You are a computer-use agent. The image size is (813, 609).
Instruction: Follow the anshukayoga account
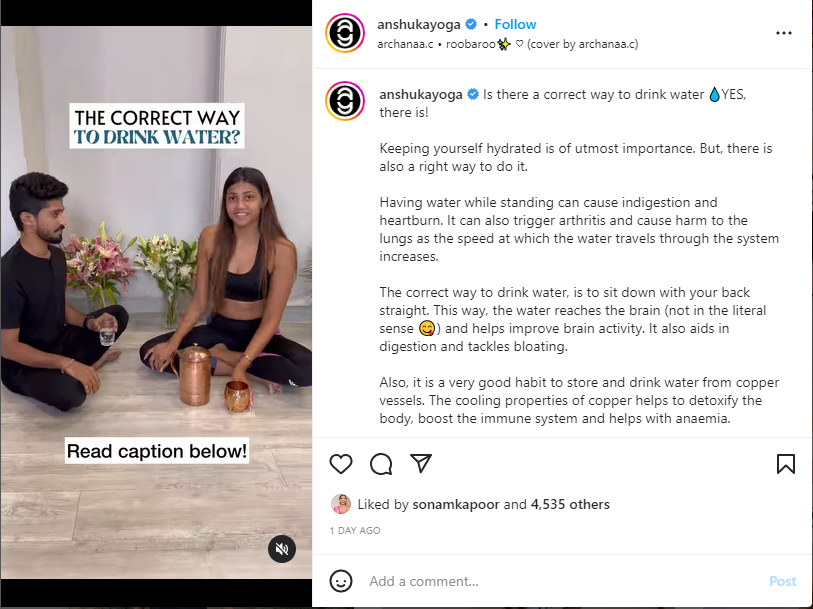[x=516, y=24]
